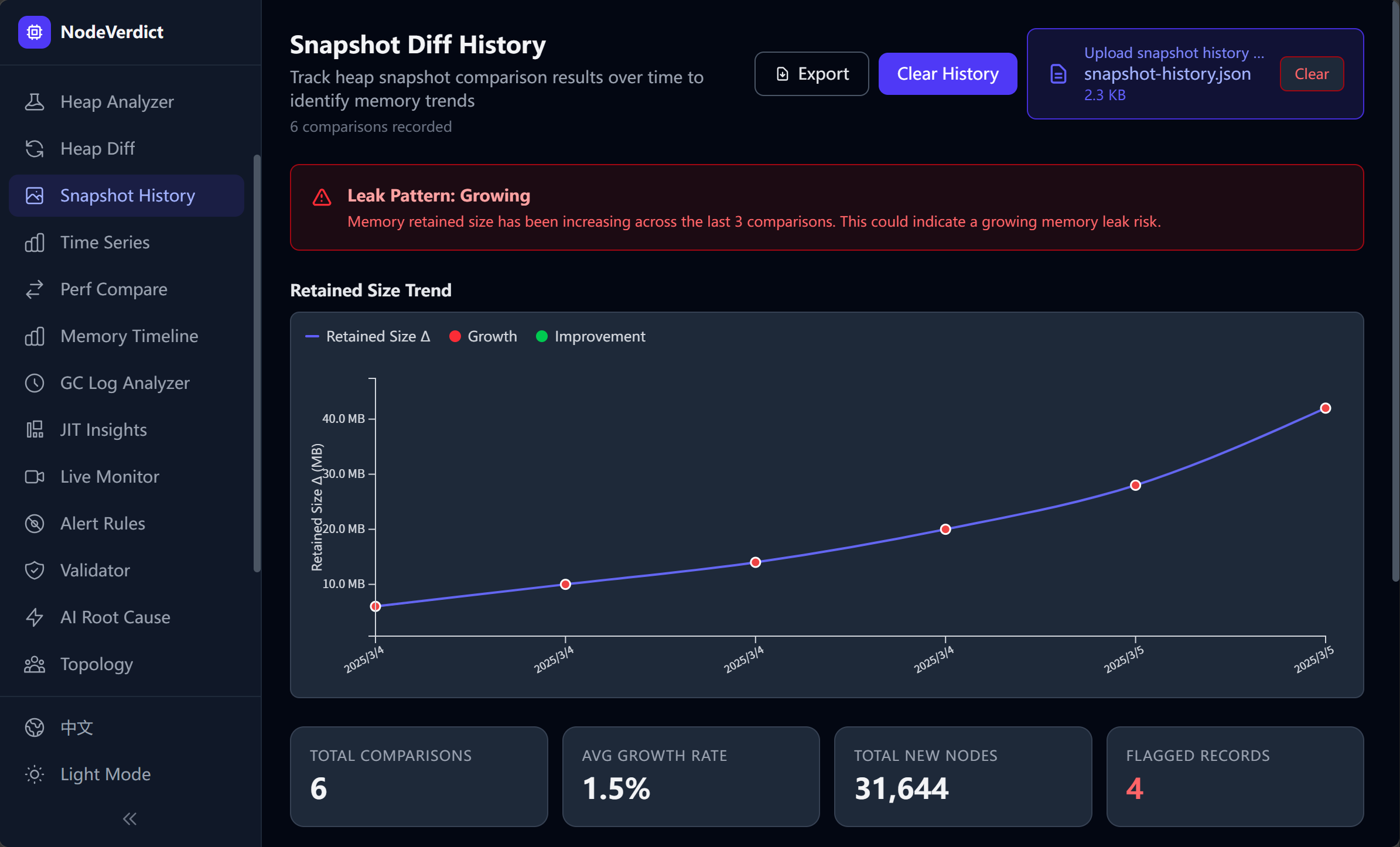
Task: Click the sidebar scrollbar
Action: [x=257, y=363]
